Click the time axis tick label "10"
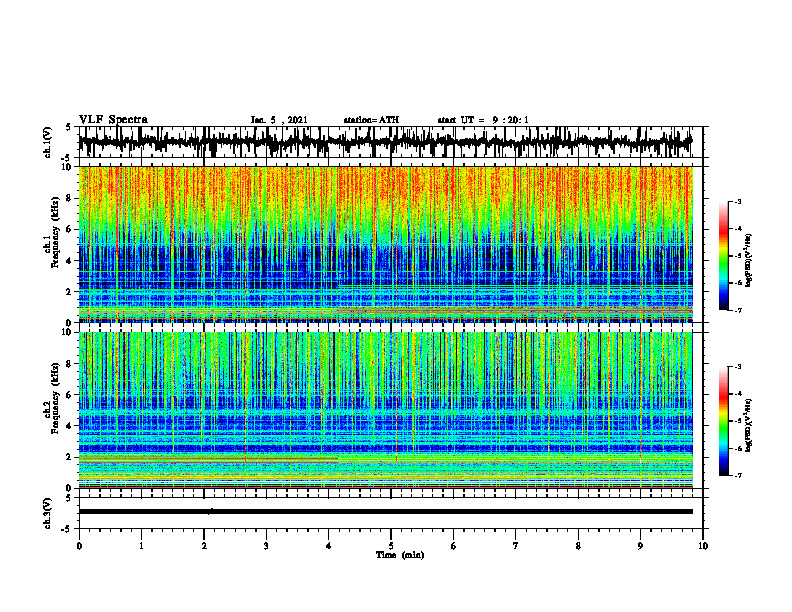 (x=703, y=546)
